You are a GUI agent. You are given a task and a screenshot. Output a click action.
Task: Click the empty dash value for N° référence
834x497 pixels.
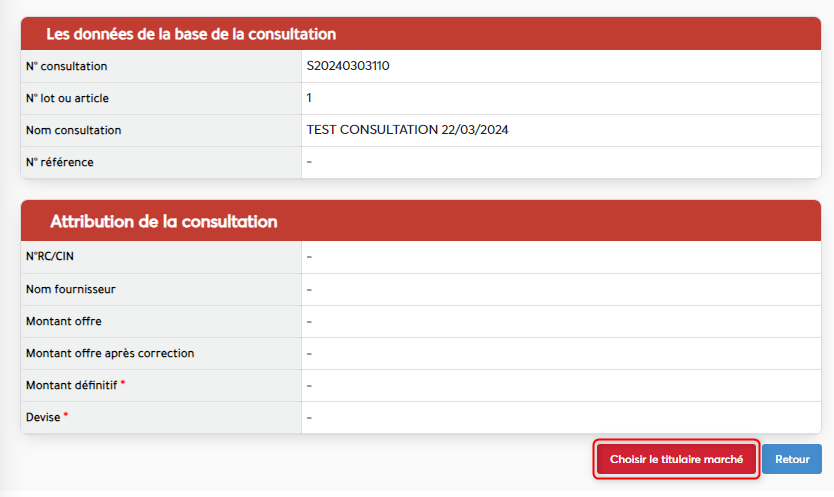[310, 162]
